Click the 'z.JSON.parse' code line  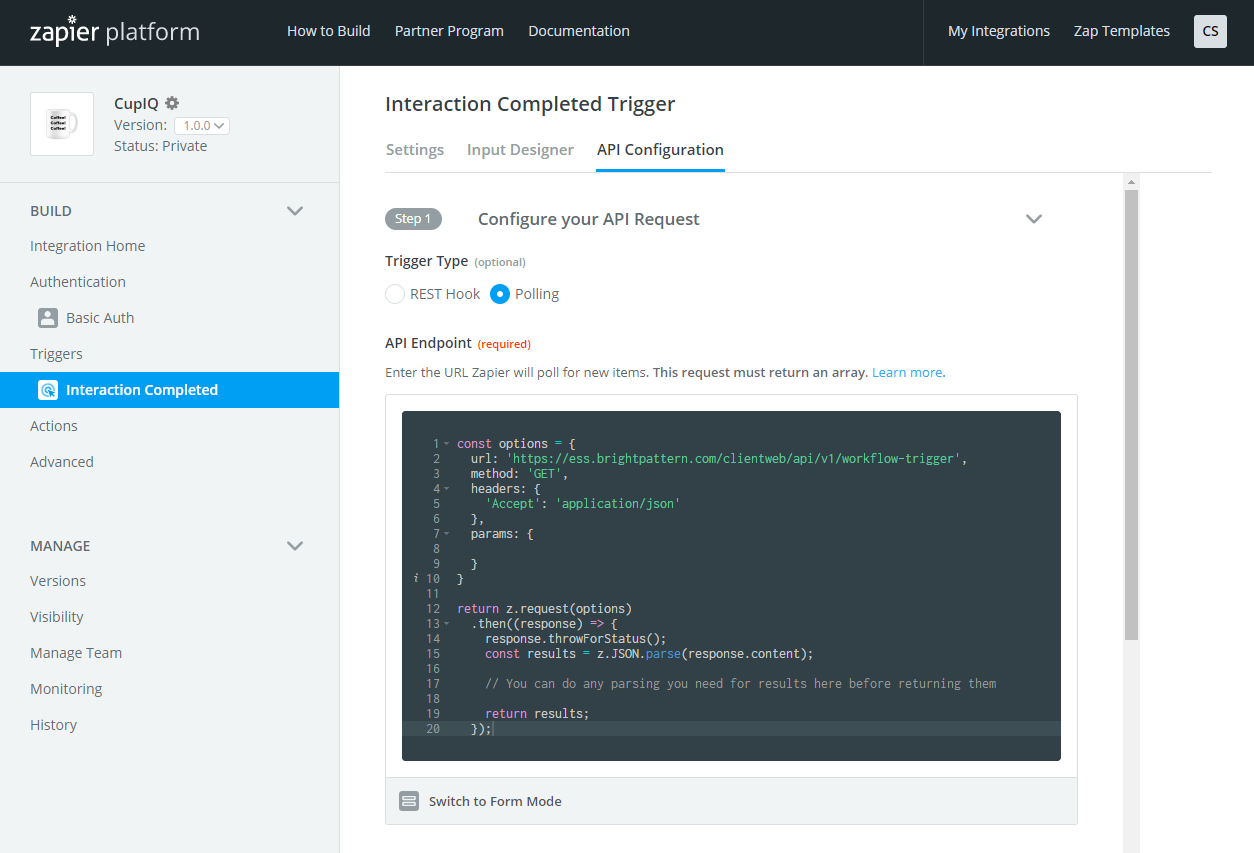[x=649, y=654]
